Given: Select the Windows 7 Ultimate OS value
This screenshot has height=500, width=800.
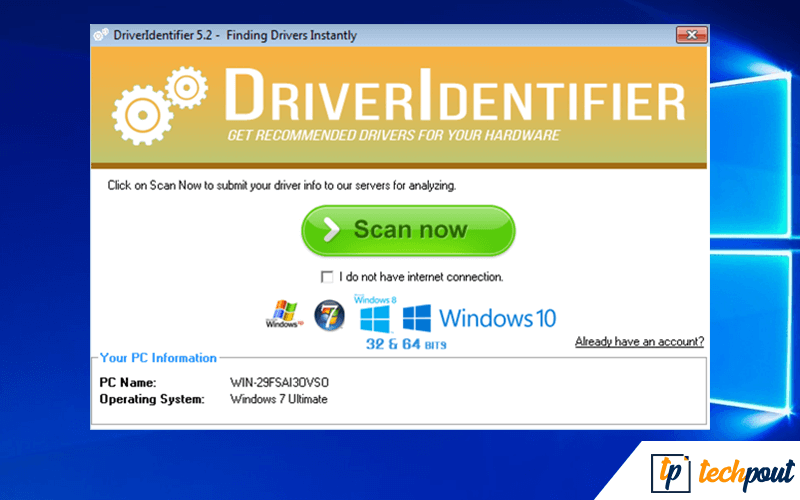Looking at the screenshot, I should [x=278, y=399].
